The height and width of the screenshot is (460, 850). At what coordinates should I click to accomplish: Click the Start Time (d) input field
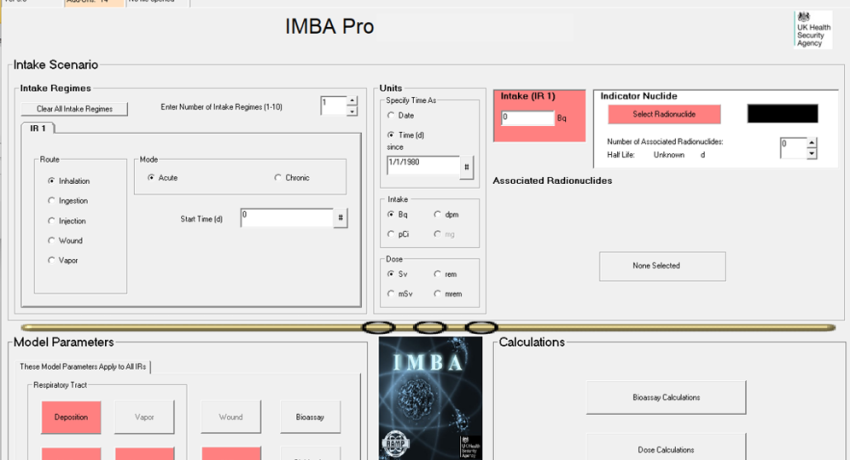287,217
